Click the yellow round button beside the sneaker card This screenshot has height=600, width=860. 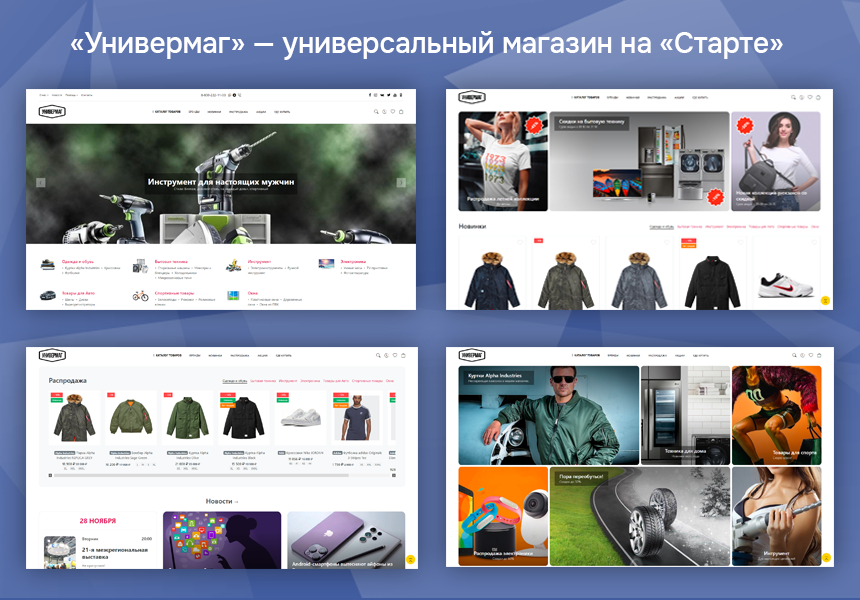(825, 300)
